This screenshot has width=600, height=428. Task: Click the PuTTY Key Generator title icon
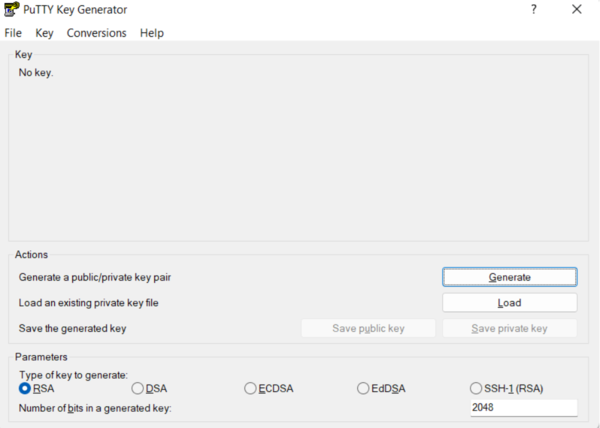9,9
